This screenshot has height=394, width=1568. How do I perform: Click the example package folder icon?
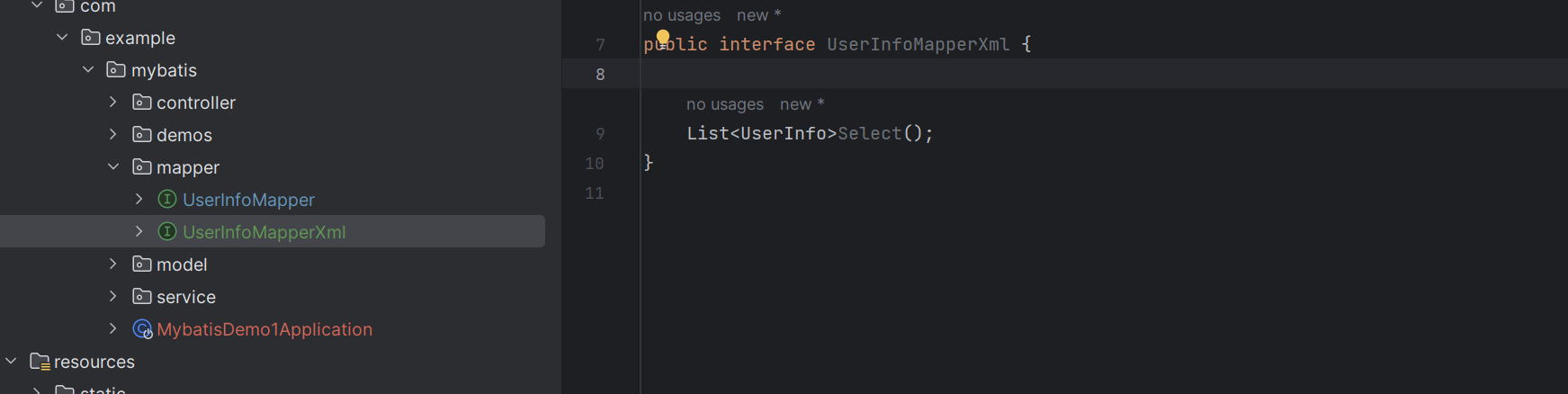90,38
